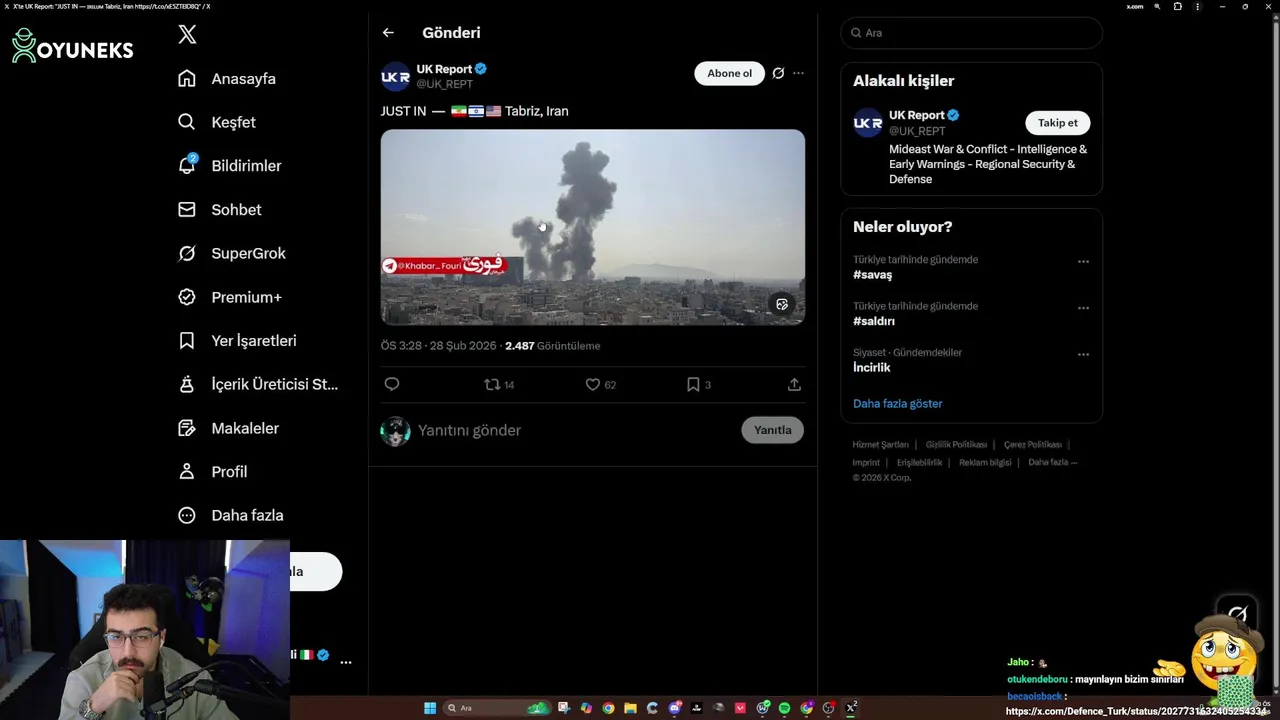Open OBS Studio from taskbar

point(828,708)
